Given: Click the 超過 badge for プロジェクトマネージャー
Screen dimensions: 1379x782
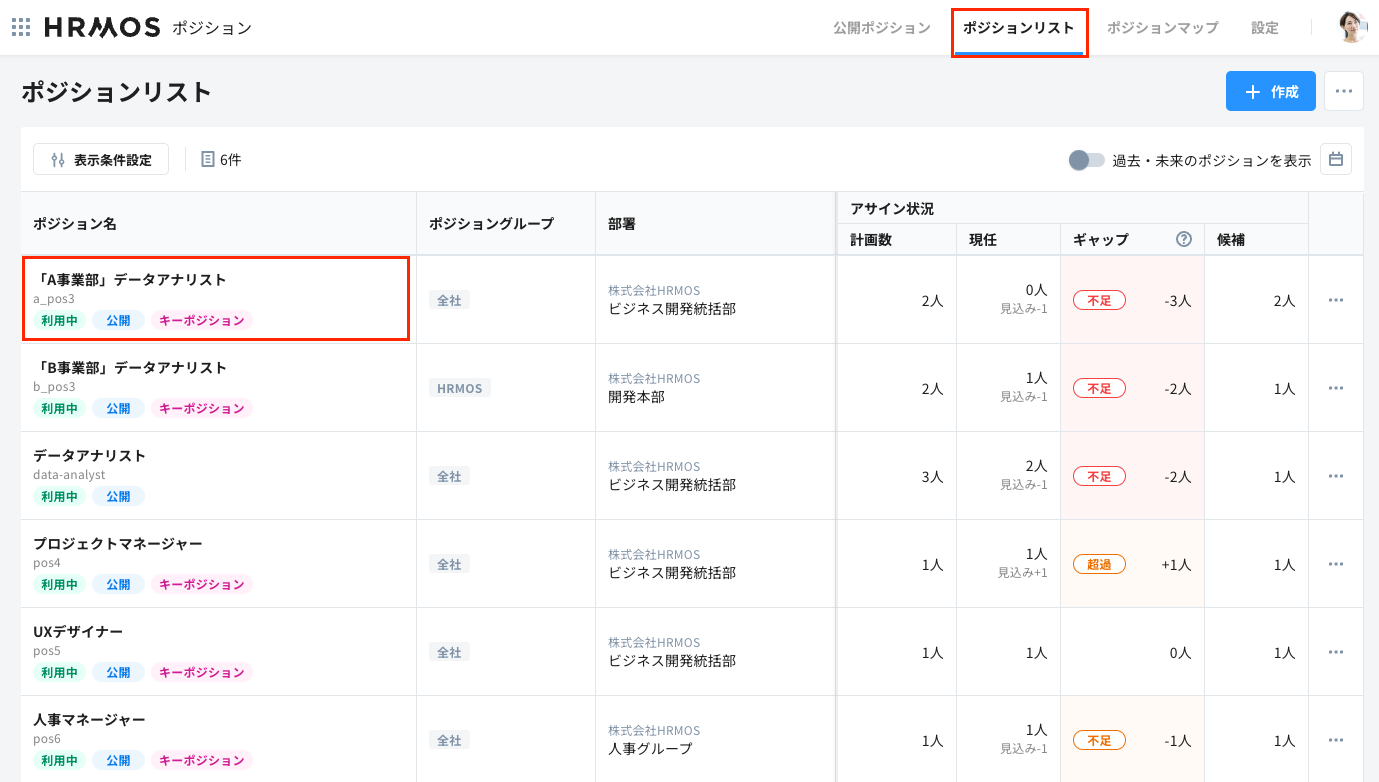Looking at the screenshot, I should [x=1099, y=564].
